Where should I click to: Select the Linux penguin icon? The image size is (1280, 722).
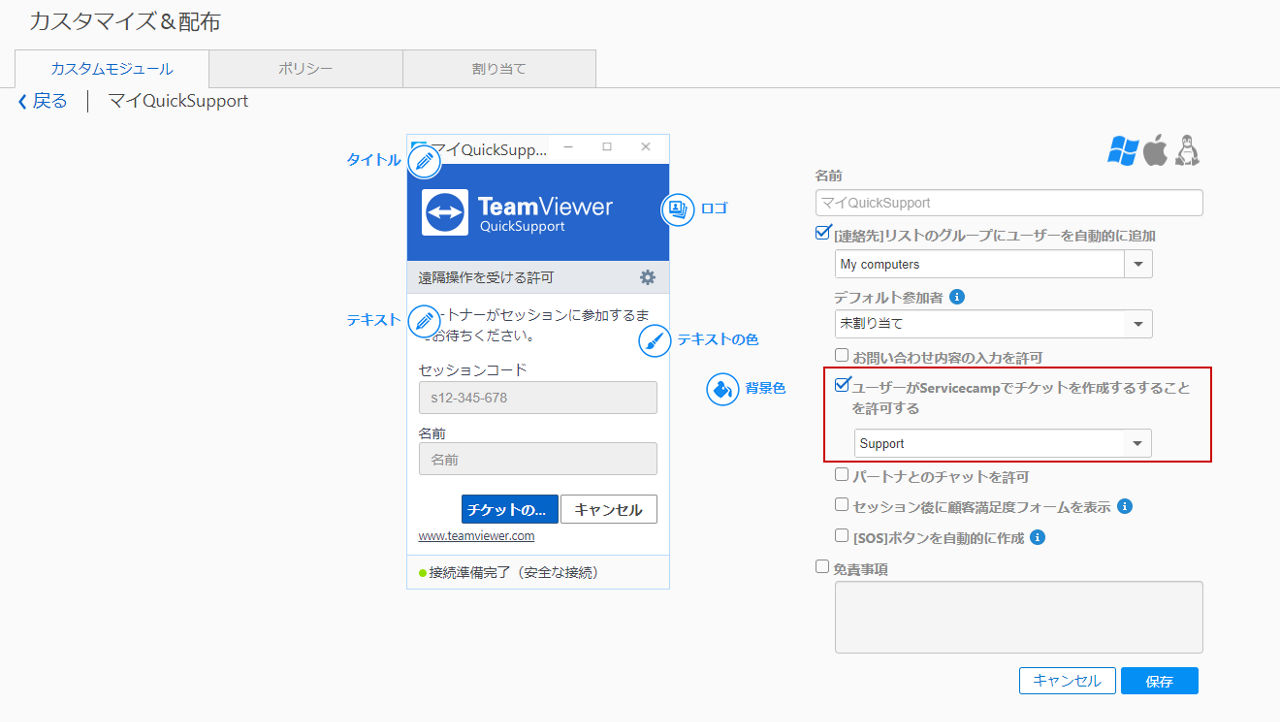pos(1187,150)
